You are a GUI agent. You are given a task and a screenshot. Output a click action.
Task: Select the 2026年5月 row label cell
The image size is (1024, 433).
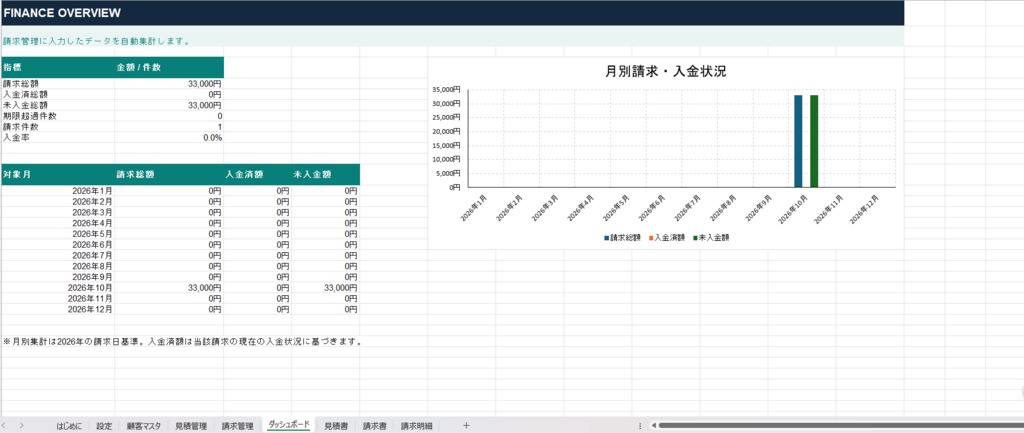point(57,234)
